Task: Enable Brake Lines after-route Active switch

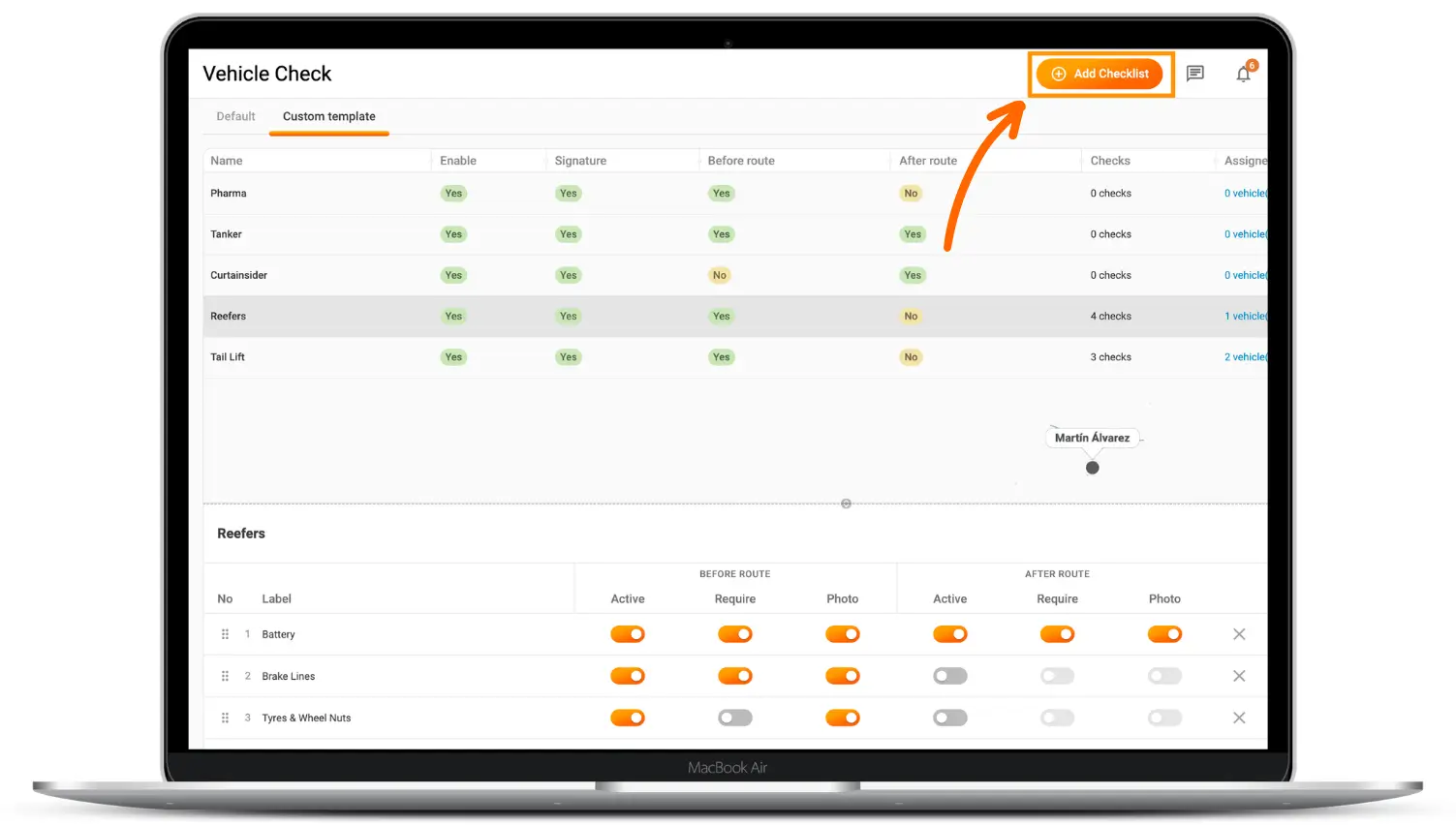Action: click(950, 676)
